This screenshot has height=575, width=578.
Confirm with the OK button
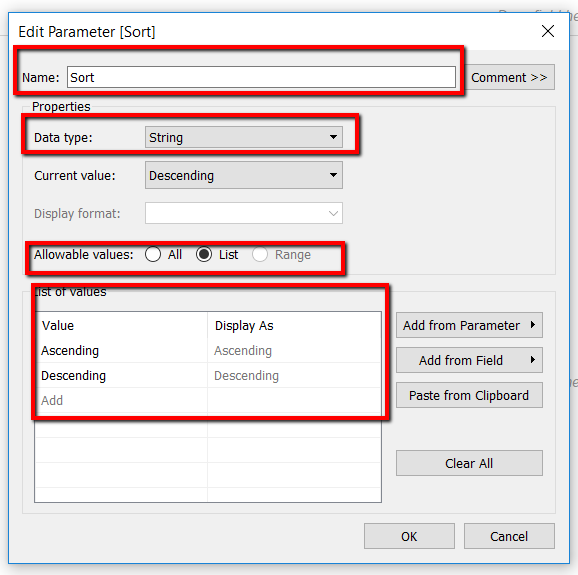pyautogui.click(x=409, y=536)
